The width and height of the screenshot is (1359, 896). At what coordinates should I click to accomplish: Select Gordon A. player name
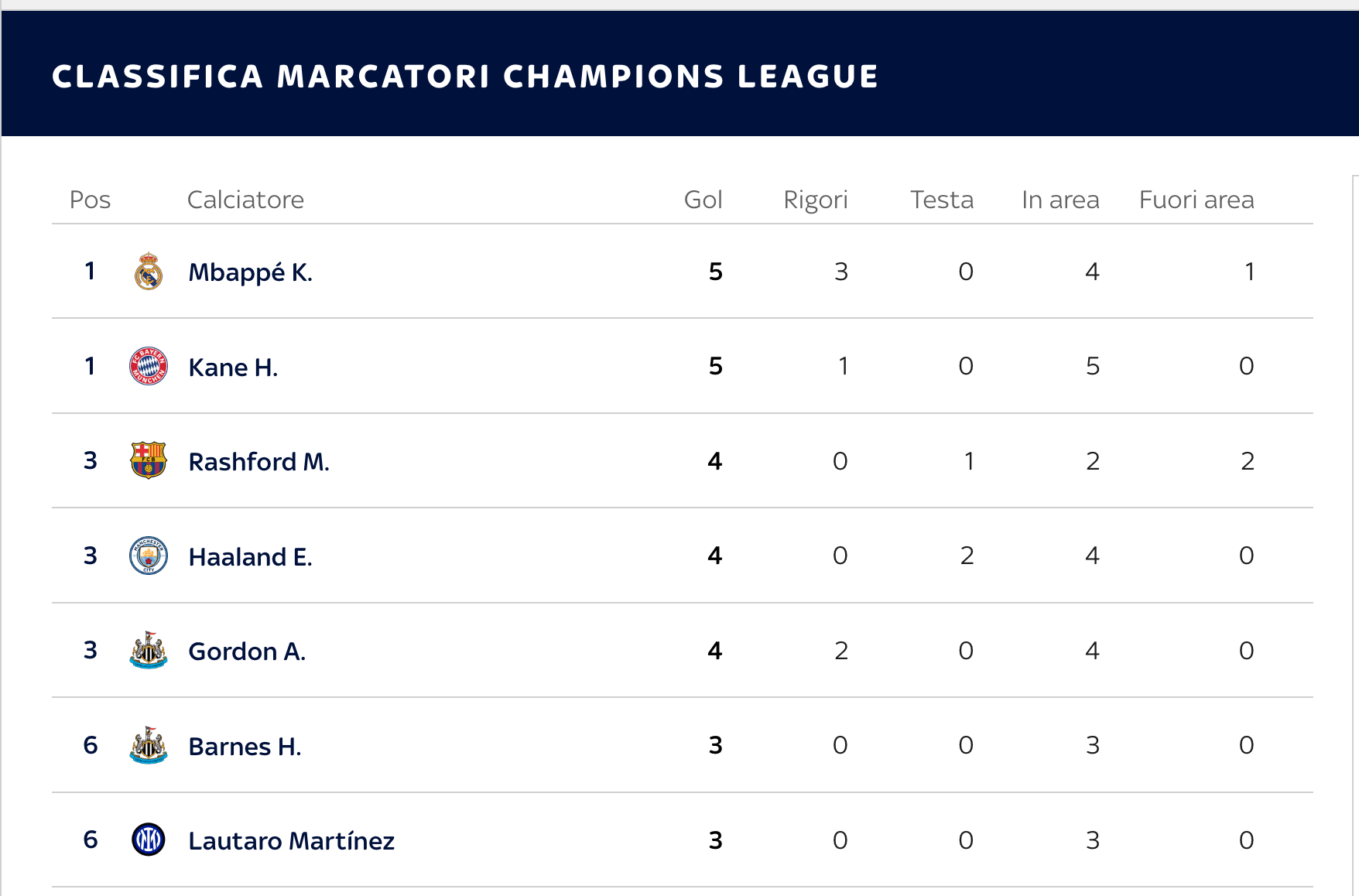[x=247, y=651]
